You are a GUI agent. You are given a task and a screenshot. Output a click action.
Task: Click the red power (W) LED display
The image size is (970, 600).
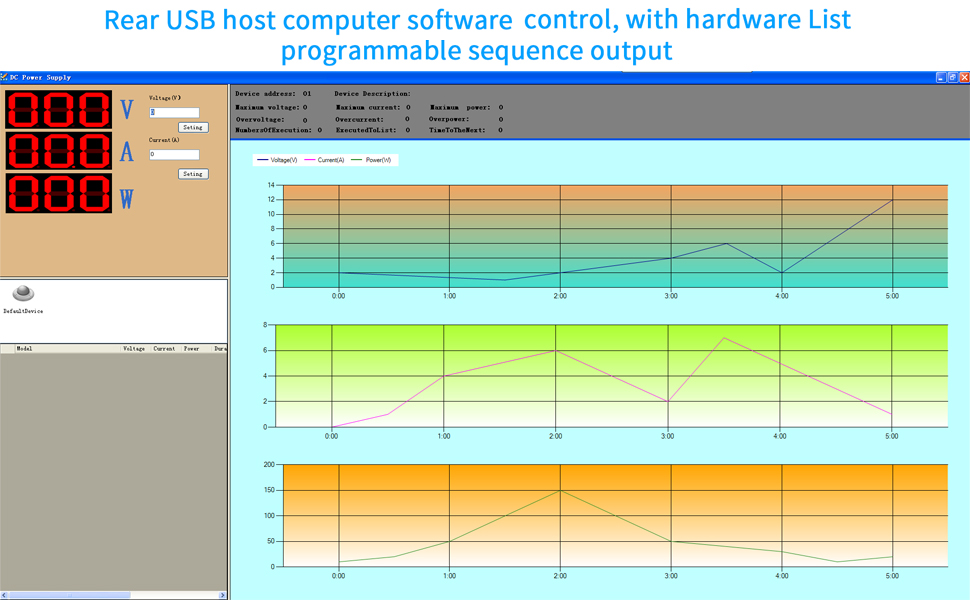pyautogui.click(x=59, y=193)
